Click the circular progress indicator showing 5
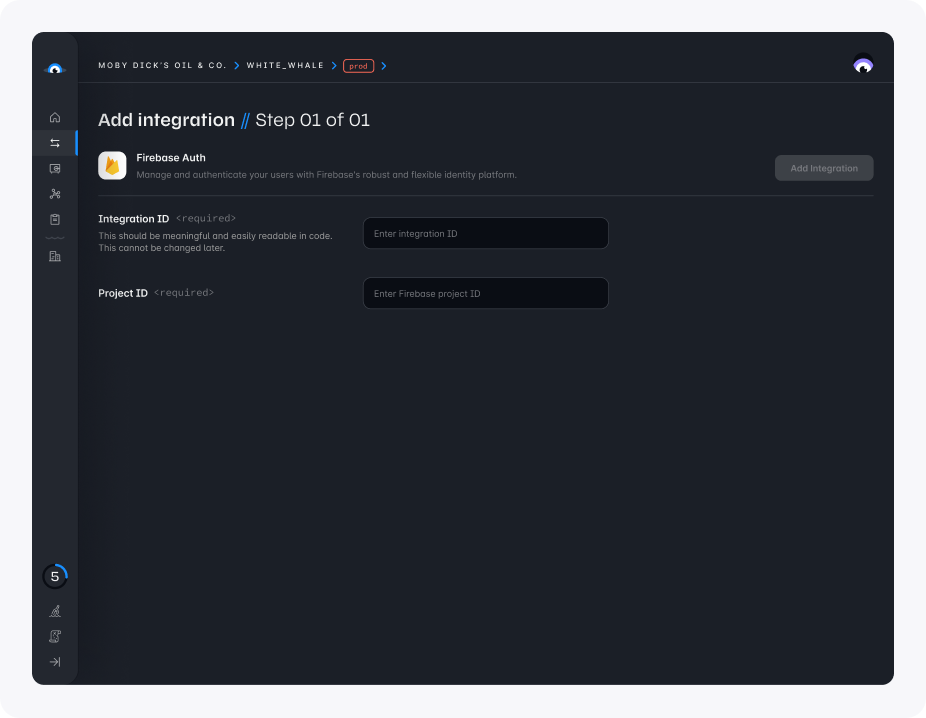 [x=55, y=576]
